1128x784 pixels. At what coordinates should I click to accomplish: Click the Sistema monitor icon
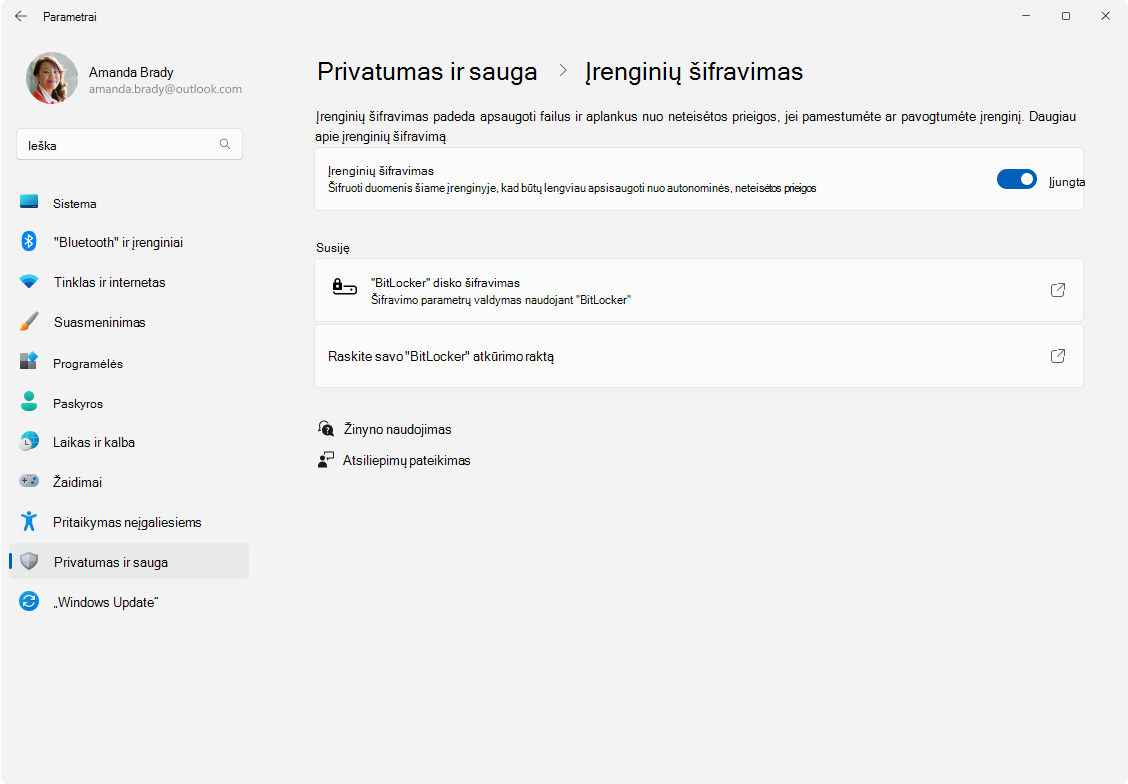pyautogui.click(x=29, y=201)
